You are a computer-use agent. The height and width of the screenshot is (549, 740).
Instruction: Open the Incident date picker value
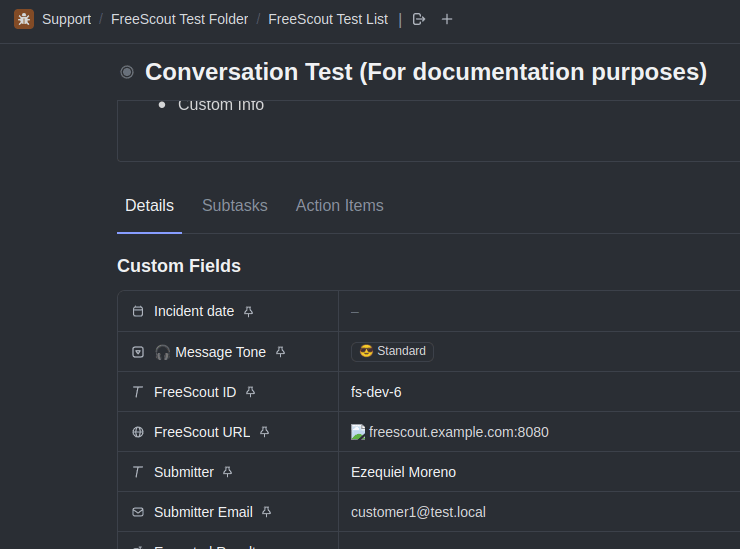355,312
